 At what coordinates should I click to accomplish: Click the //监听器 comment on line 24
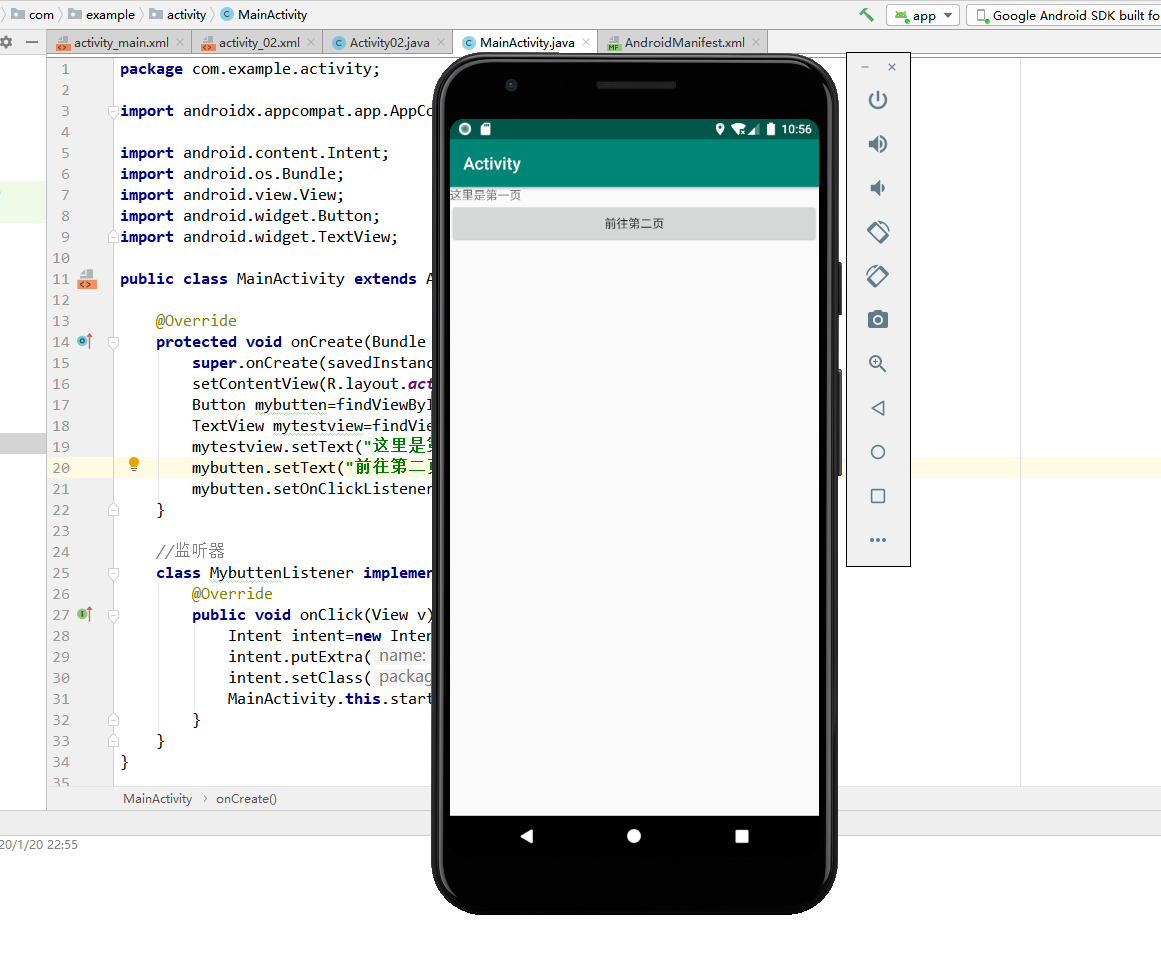(x=190, y=551)
